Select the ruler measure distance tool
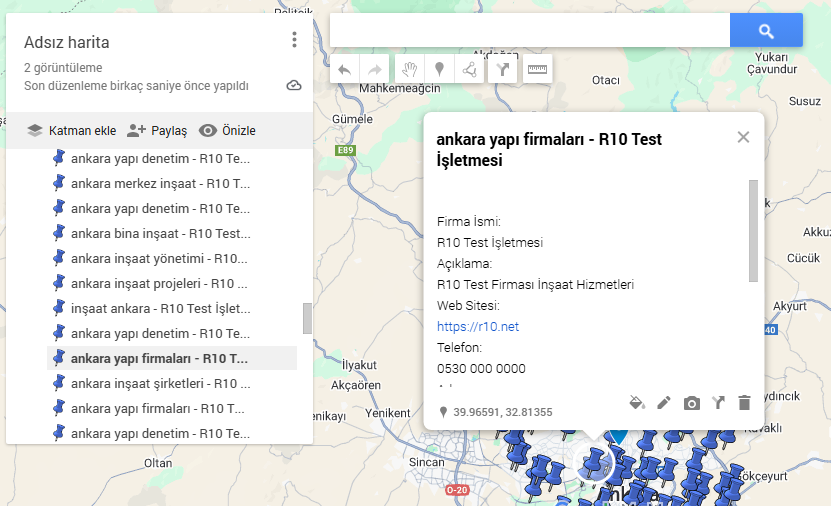This screenshot has width=831, height=506. click(x=537, y=69)
